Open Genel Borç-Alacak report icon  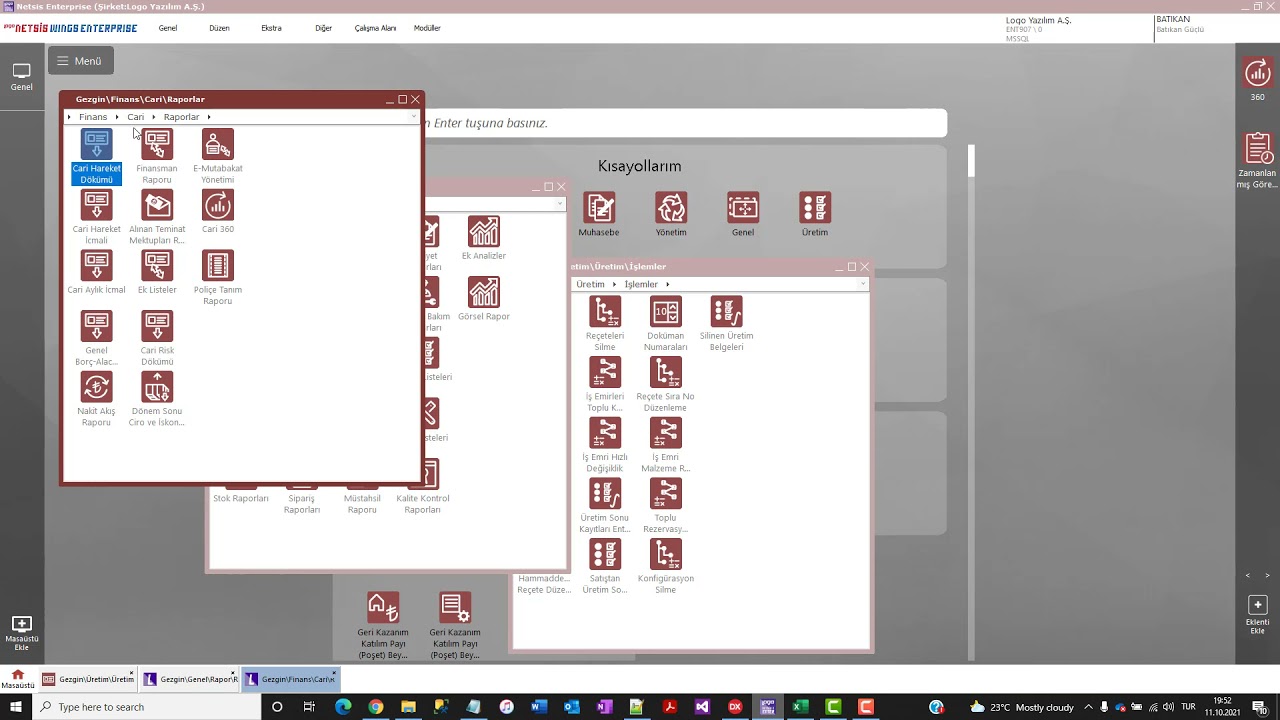pyautogui.click(x=96, y=326)
